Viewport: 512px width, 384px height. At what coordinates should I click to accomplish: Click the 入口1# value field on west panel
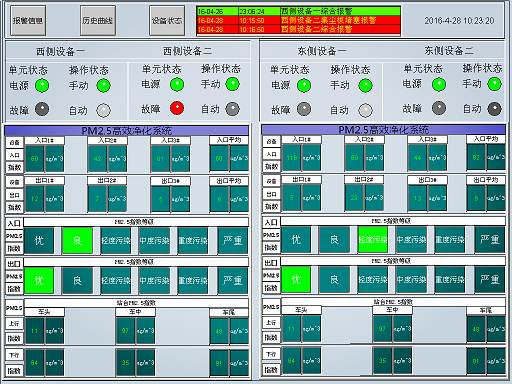click(35, 159)
